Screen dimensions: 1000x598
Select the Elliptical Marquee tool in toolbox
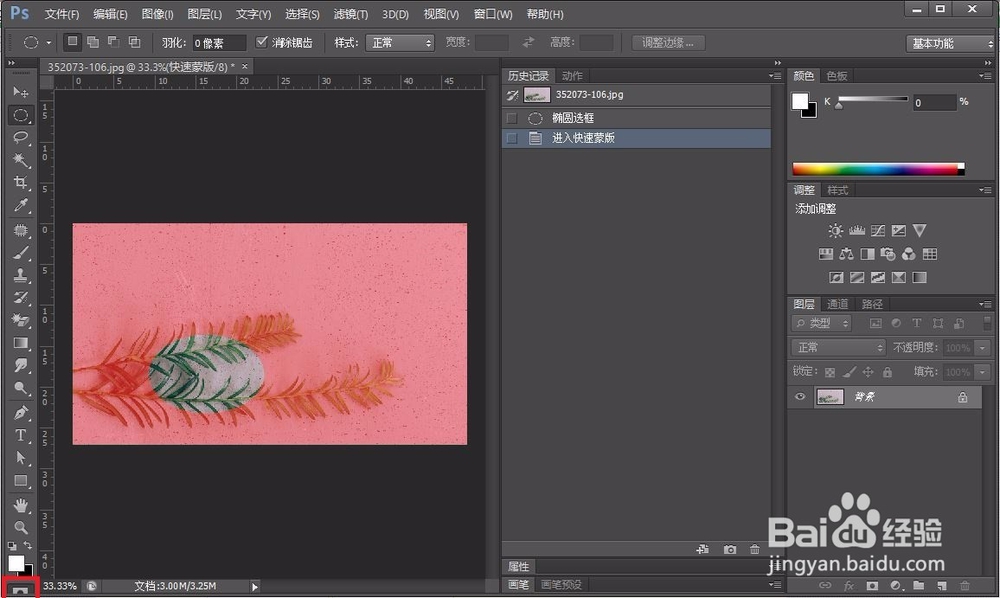click(20, 115)
